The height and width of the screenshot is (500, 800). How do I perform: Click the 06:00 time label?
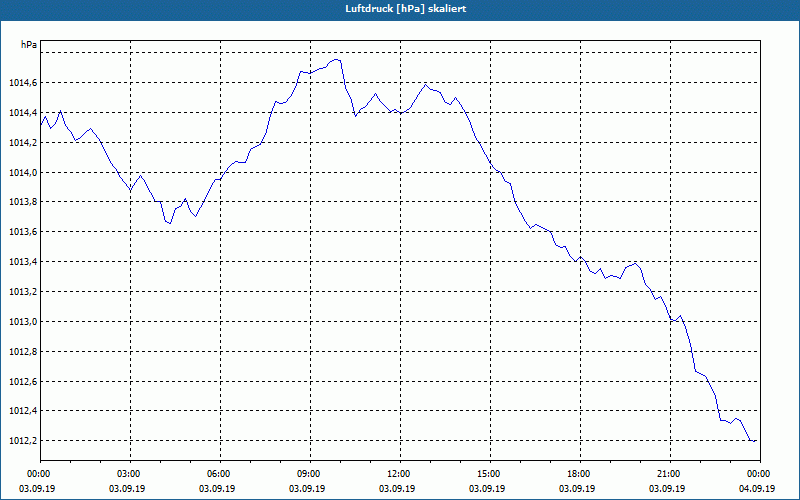pos(220,474)
